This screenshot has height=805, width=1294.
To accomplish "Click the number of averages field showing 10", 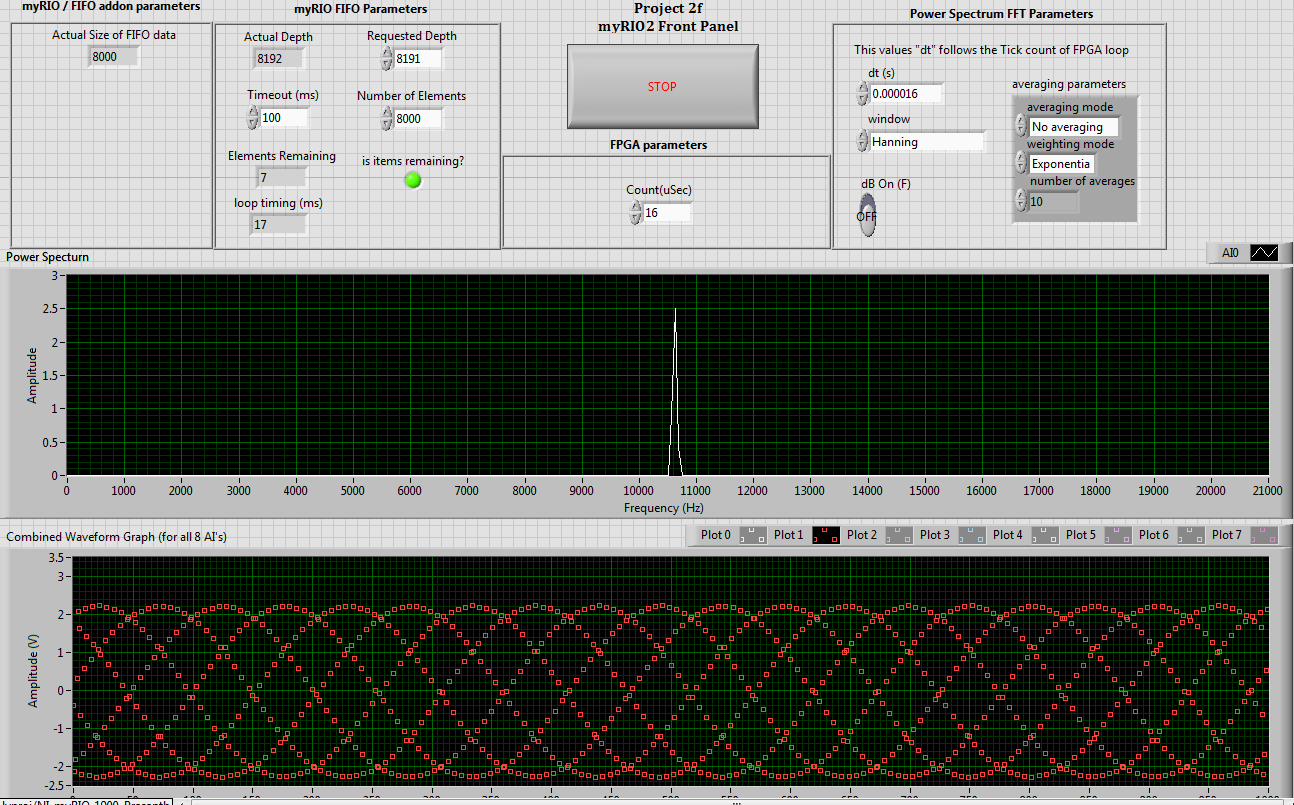I will 1054,201.
